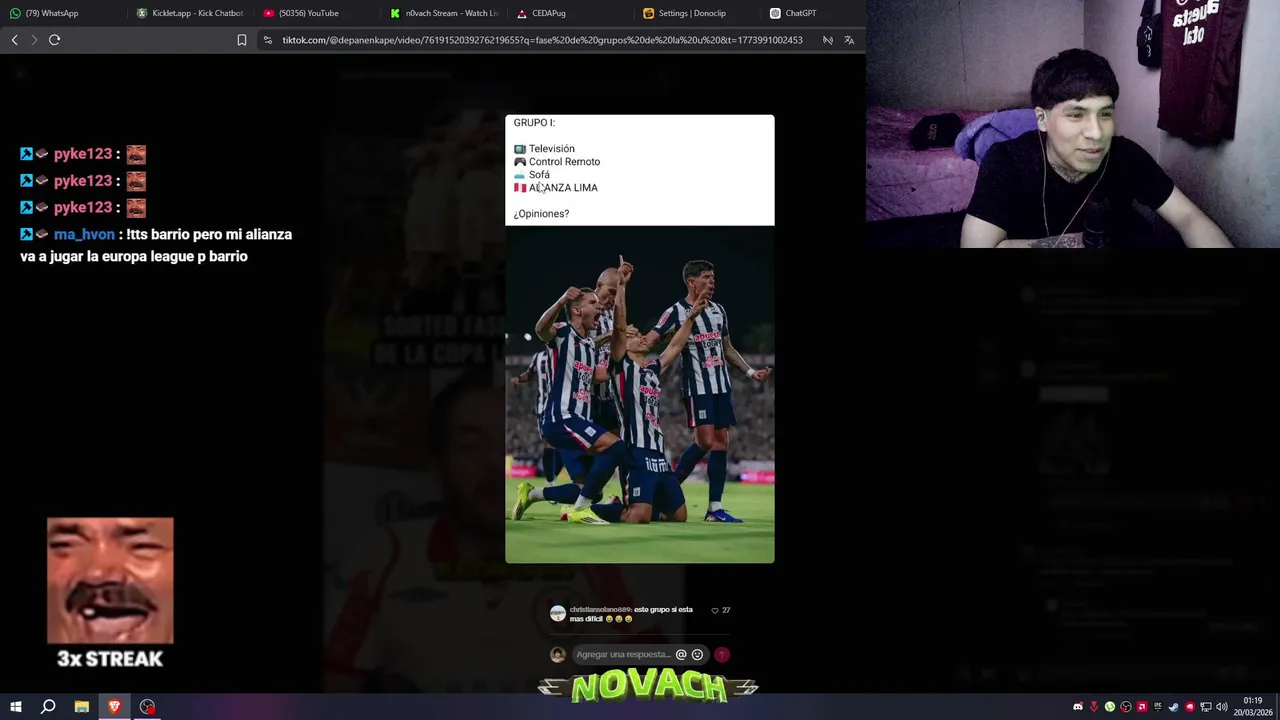Screen dimensions: 1280x720
Task: Go back to the previous page
Action: coord(14,40)
